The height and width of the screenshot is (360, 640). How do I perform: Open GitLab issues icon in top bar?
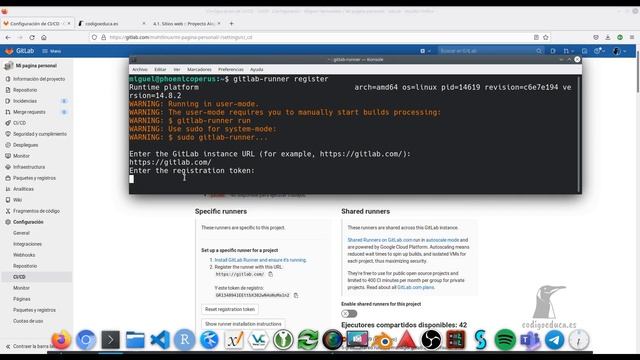point(553,51)
